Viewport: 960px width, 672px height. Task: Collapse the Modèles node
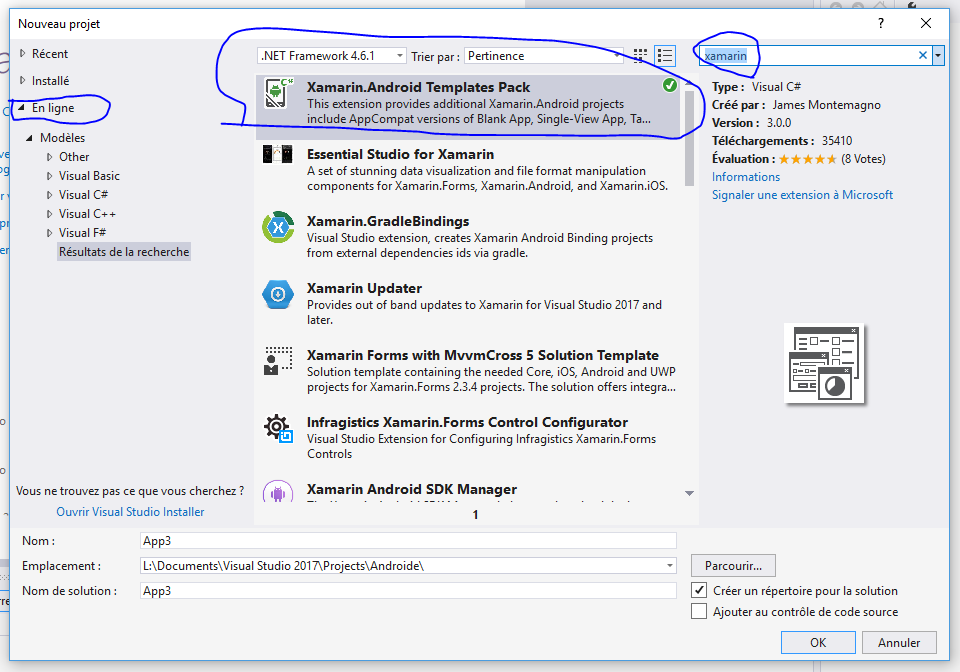click(x=29, y=138)
